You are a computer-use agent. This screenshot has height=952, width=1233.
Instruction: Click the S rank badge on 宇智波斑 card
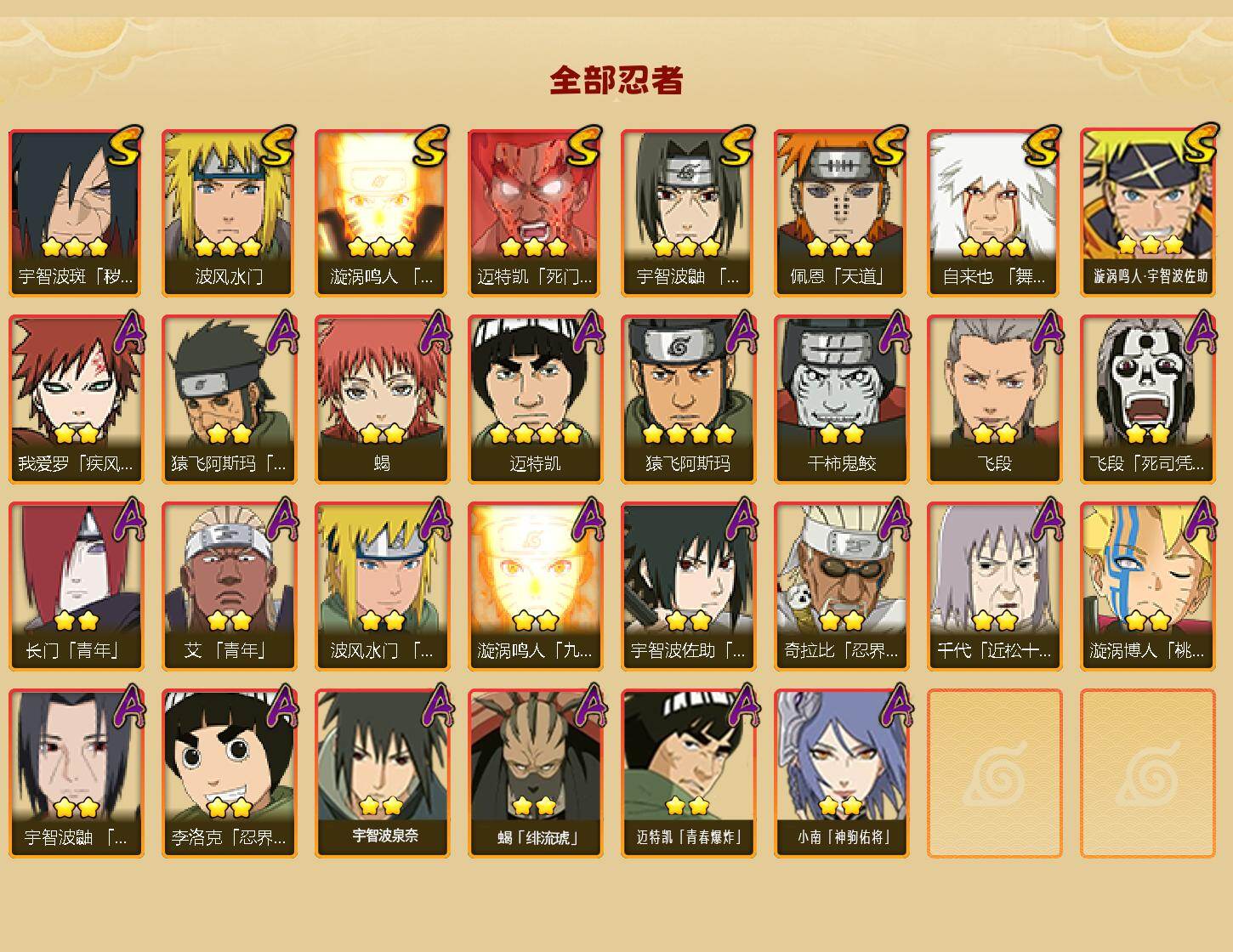click(125, 144)
